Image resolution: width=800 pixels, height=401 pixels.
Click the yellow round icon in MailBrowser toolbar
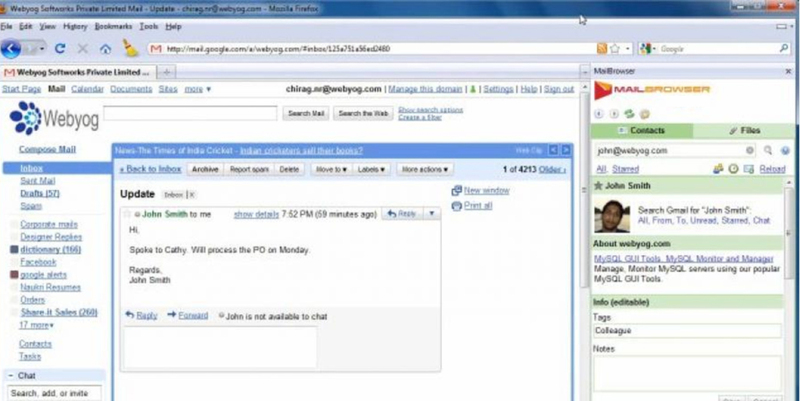tap(644, 114)
